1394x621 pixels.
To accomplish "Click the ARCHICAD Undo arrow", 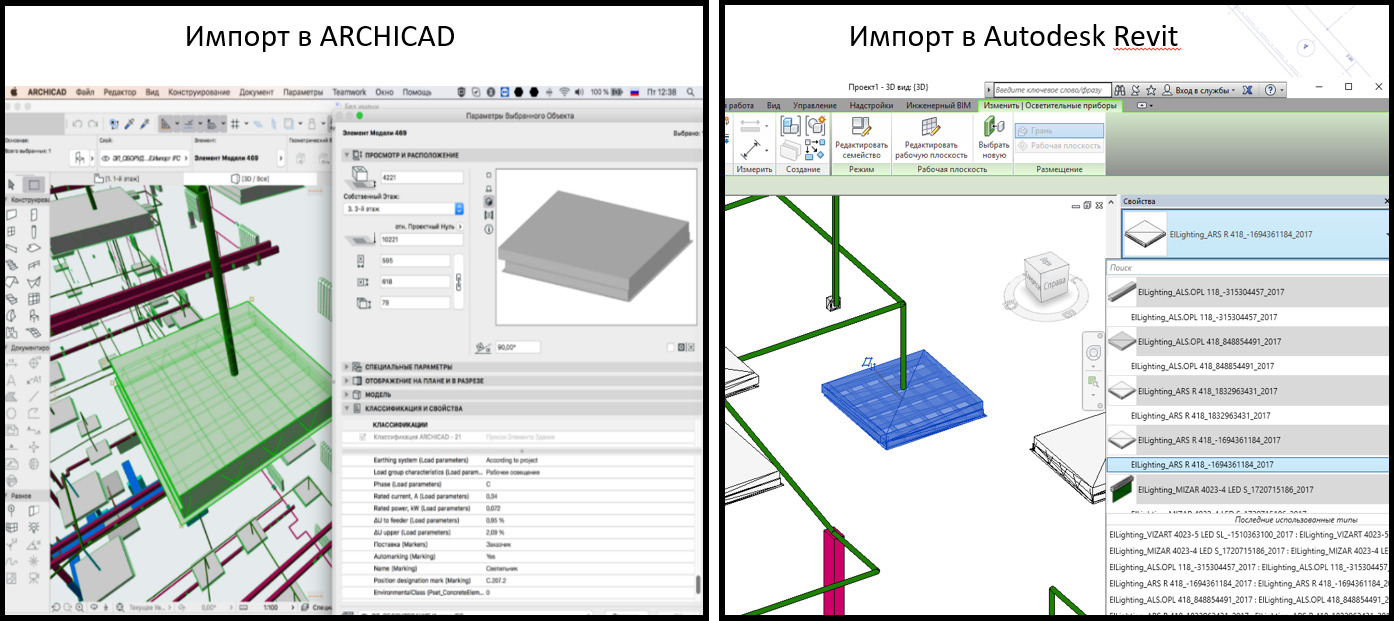I will [x=79, y=124].
